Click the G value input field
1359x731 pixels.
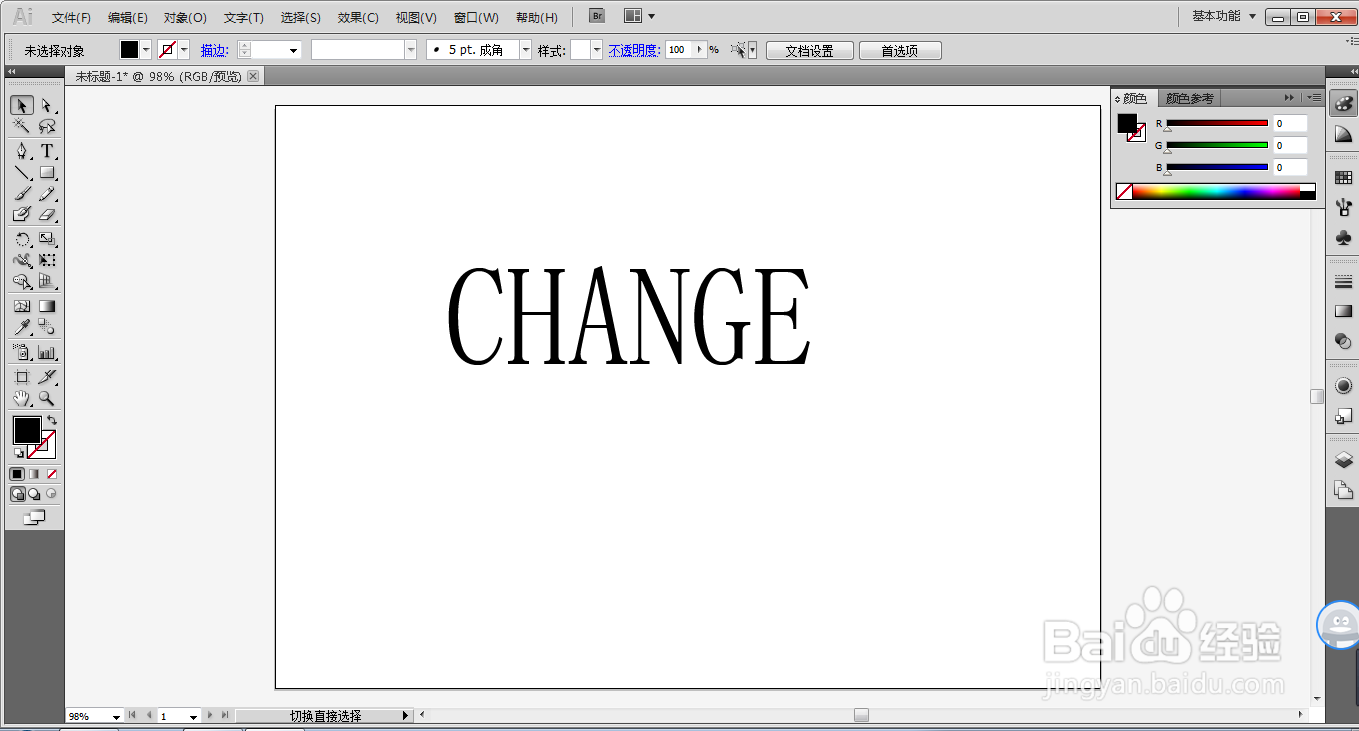coord(1291,145)
